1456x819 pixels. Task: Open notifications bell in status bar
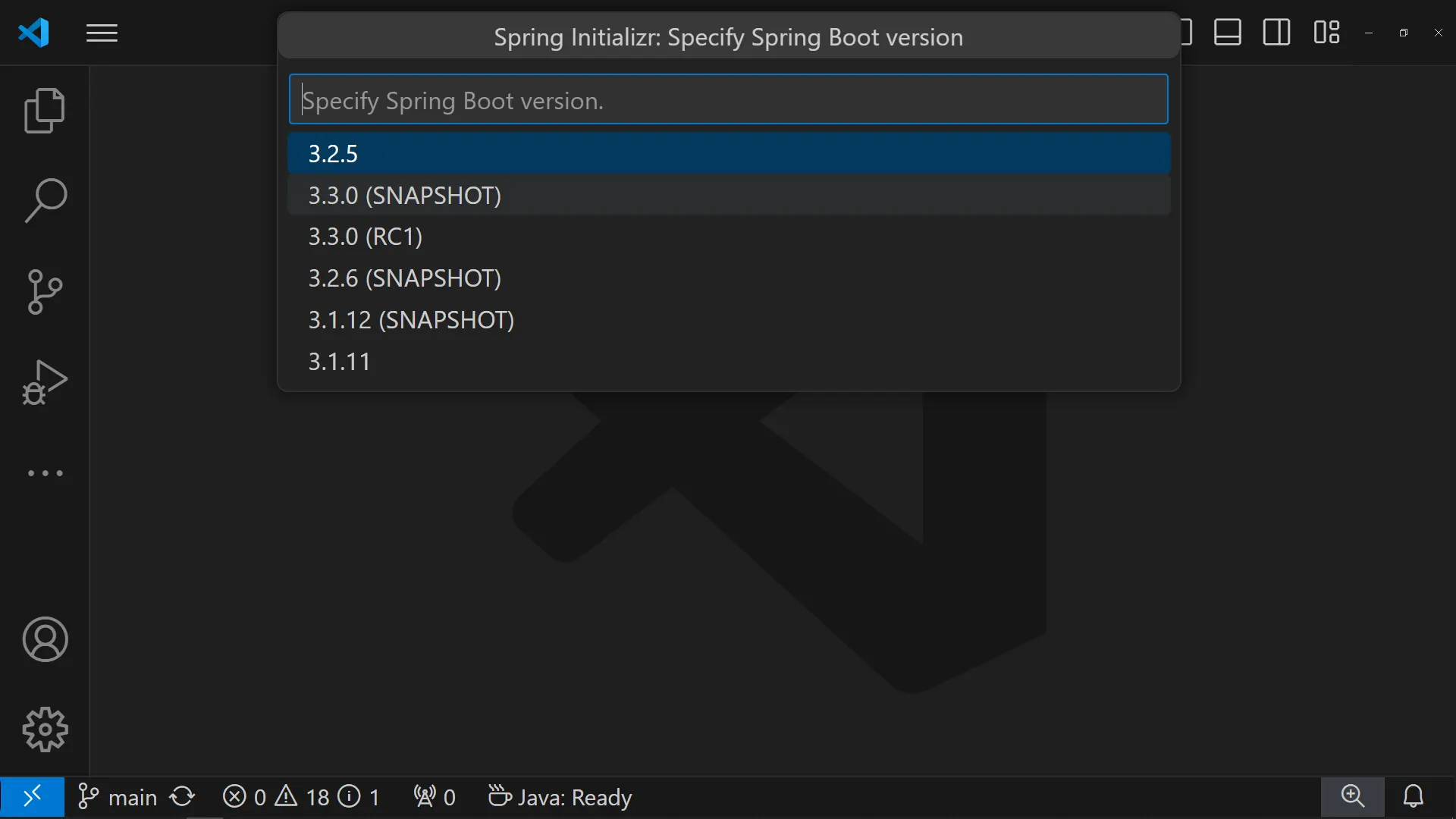1413,796
